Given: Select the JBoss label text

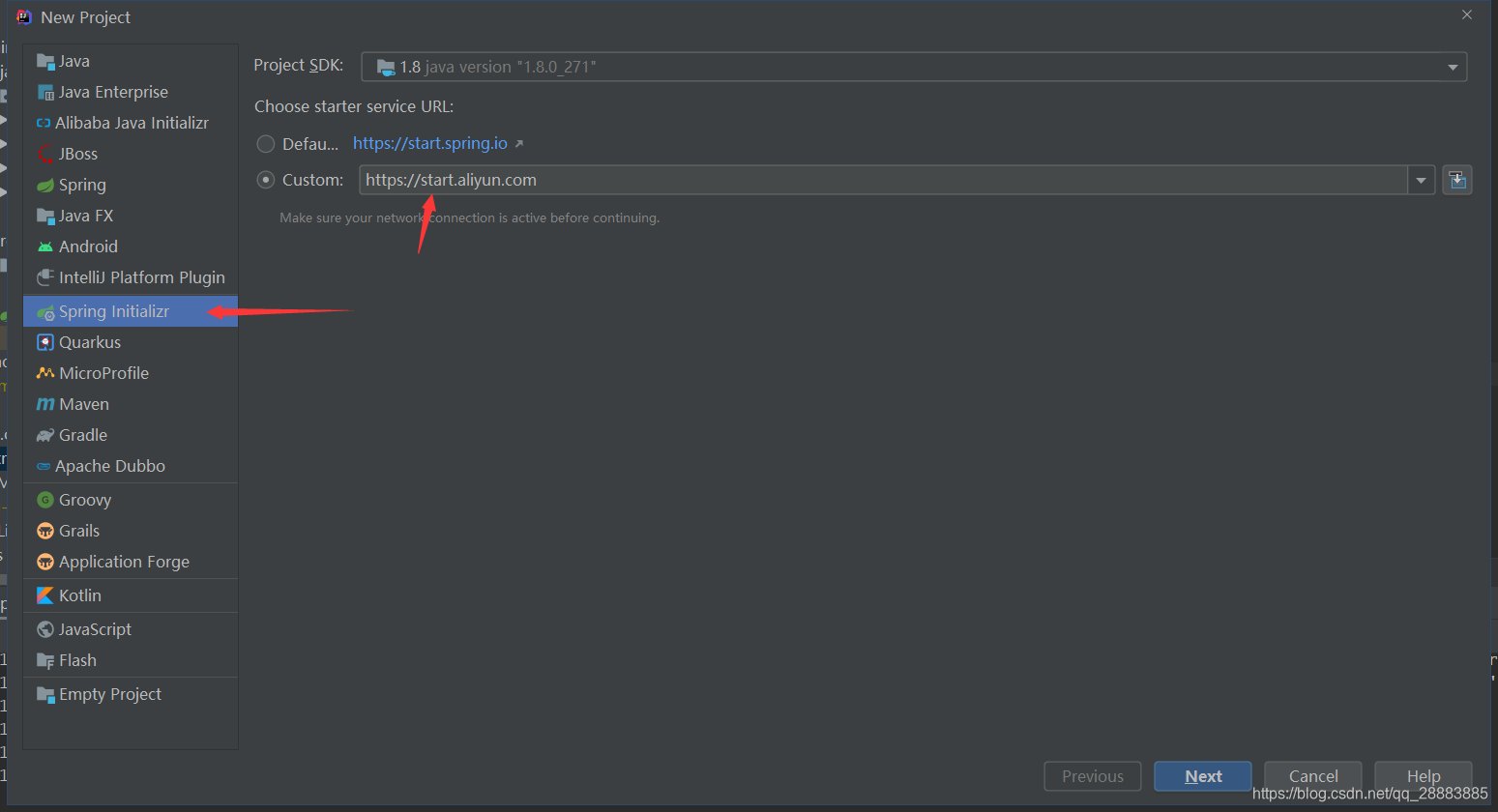Looking at the screenshot, I should click(x=78, y=154).
